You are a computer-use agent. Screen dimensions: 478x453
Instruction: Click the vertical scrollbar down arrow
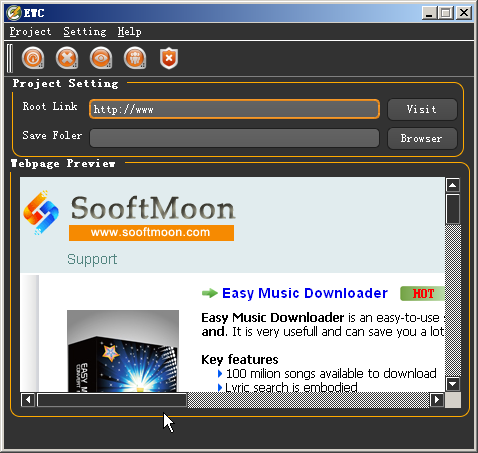coord(453,384)
